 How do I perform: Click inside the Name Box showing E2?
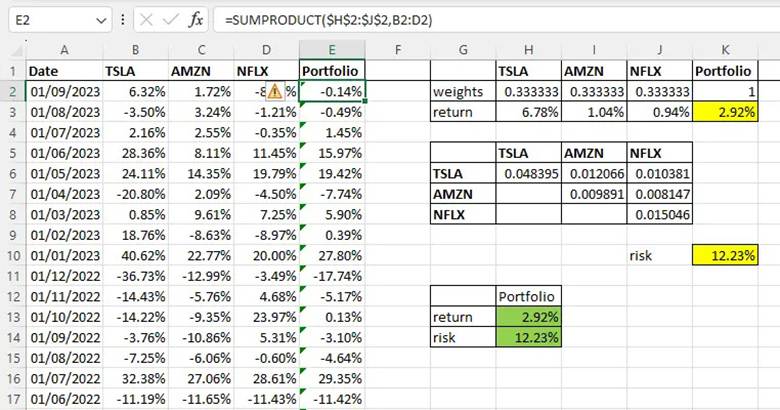point(50,20)
